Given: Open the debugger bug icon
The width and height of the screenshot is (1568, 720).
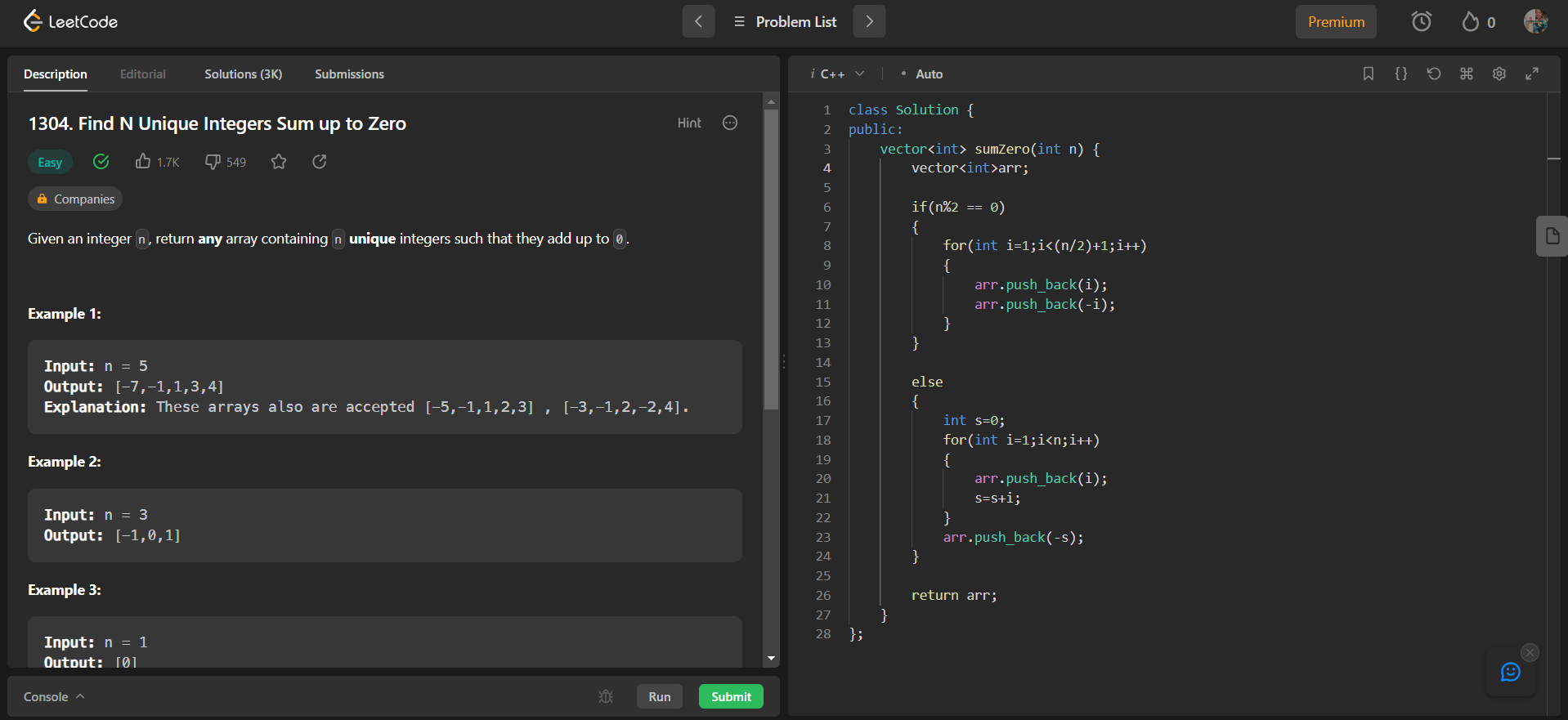Looking at the screenshot, I should click(606, 696).
